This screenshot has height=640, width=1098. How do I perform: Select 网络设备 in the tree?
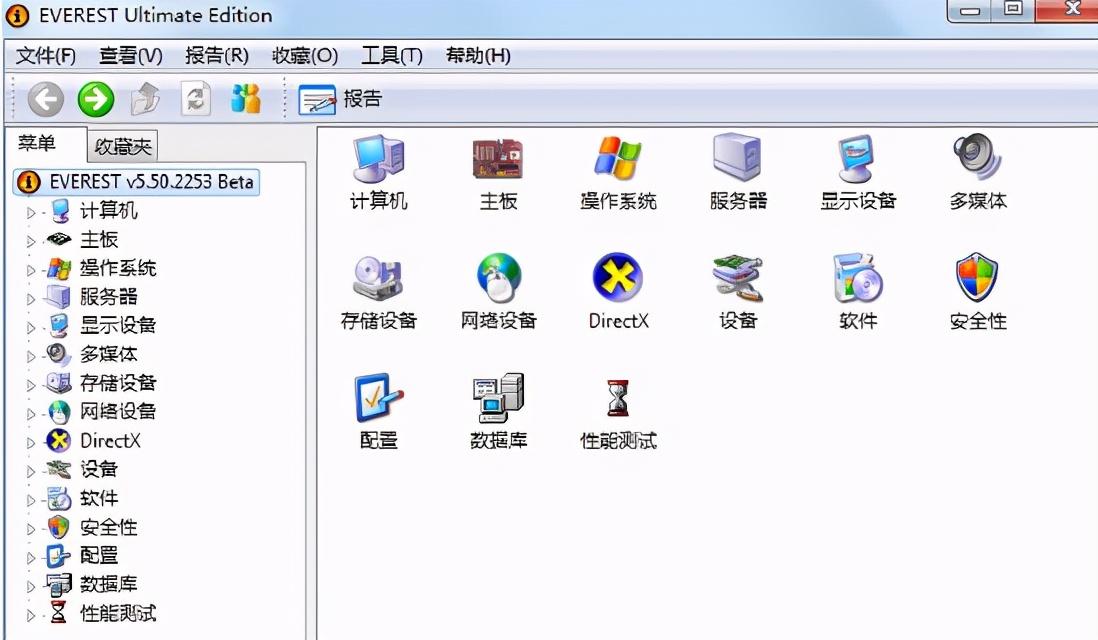click(x=118, y=412)
